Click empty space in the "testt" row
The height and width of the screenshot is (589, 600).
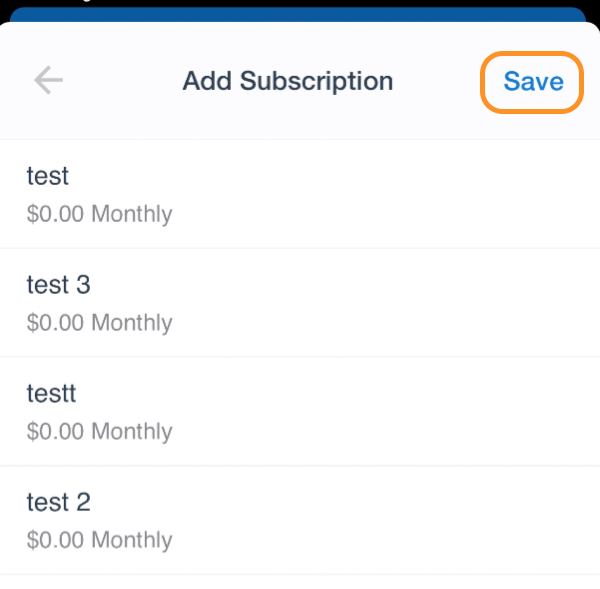click(x=383, y=412)
